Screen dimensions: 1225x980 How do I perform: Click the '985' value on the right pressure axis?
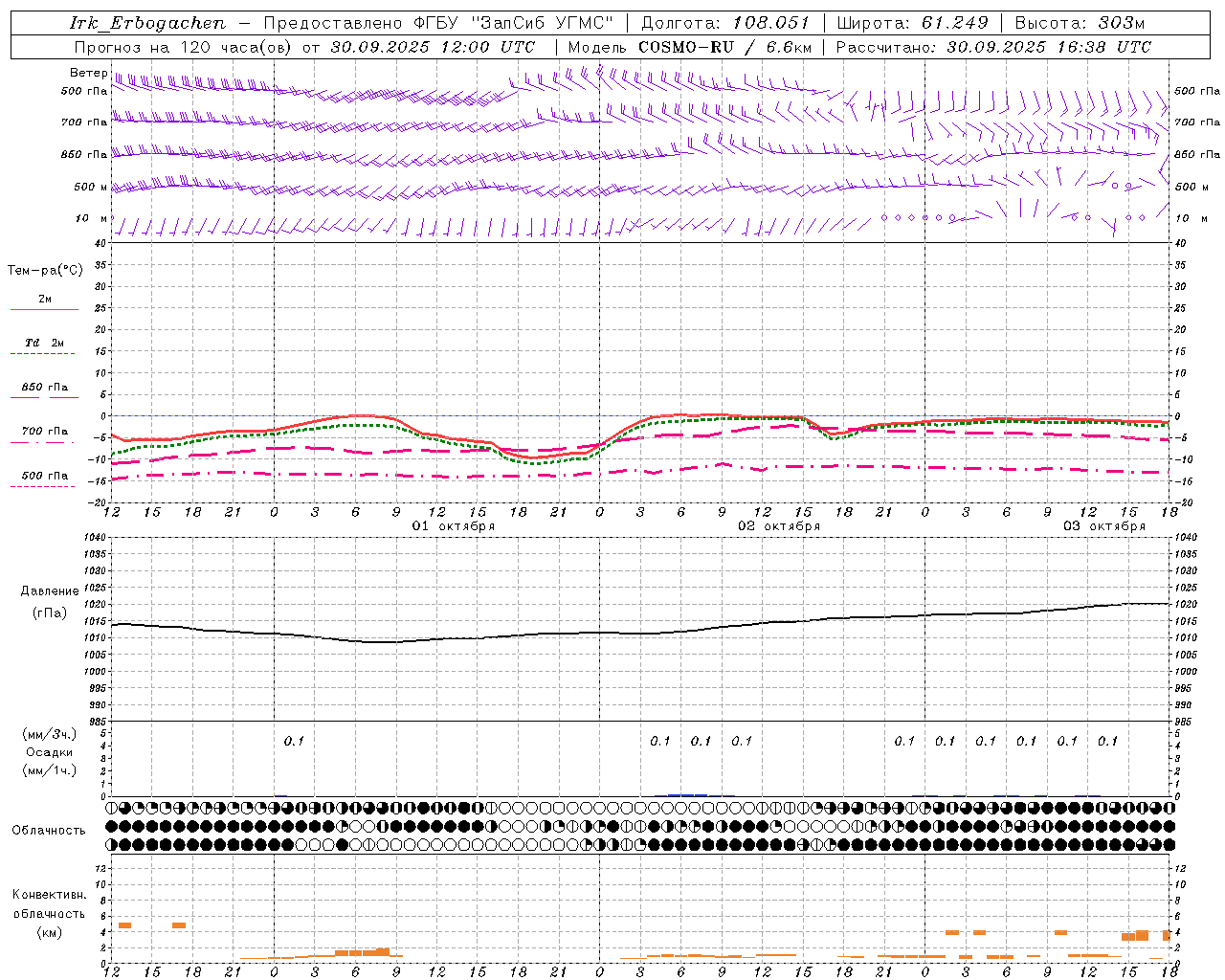click(1185, 722)
